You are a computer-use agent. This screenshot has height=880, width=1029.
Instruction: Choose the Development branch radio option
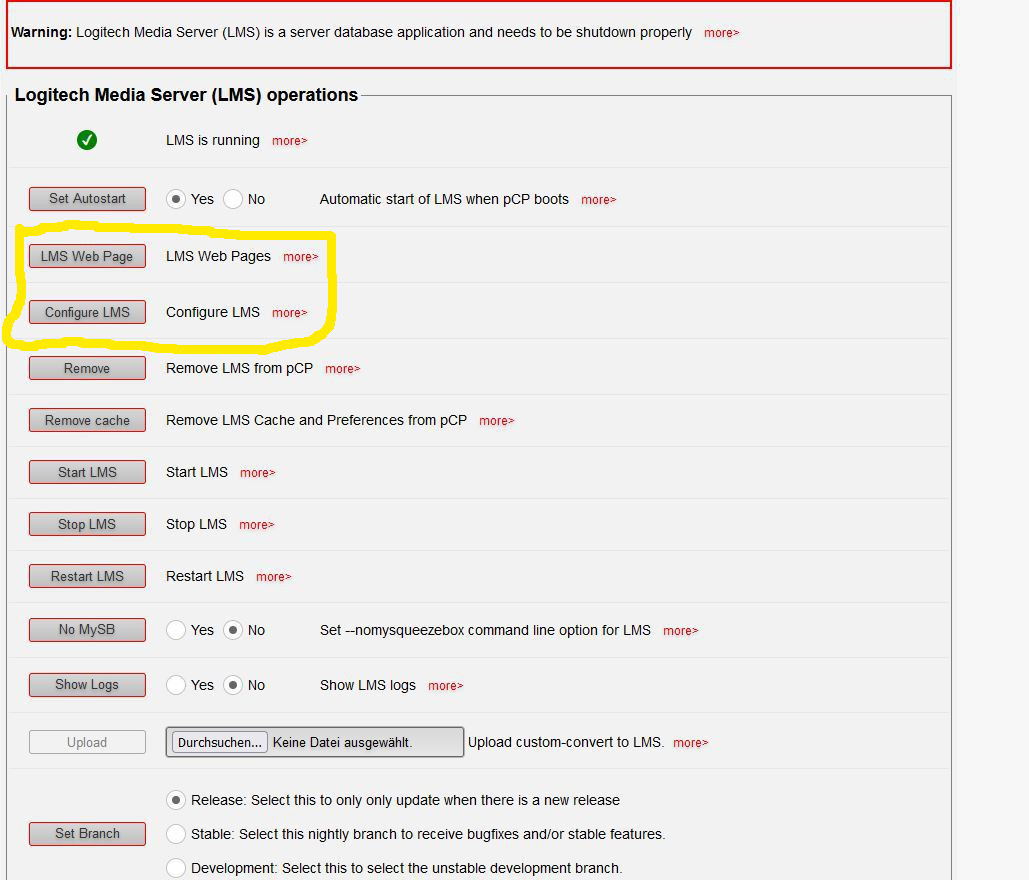[176, 868]
